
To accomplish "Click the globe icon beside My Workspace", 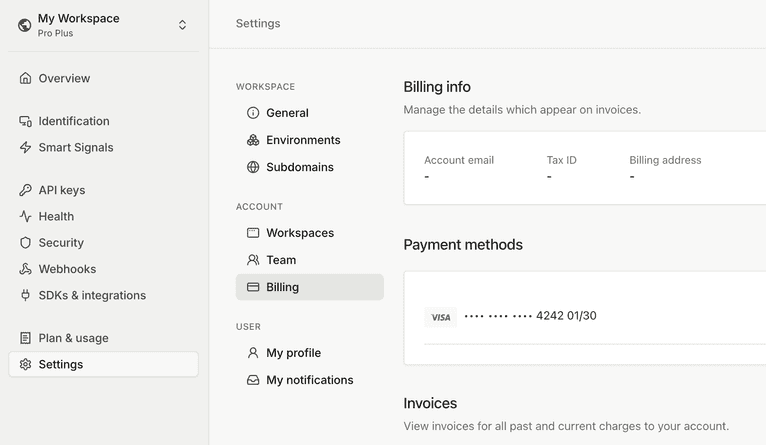I will click(x=25, y=25).
